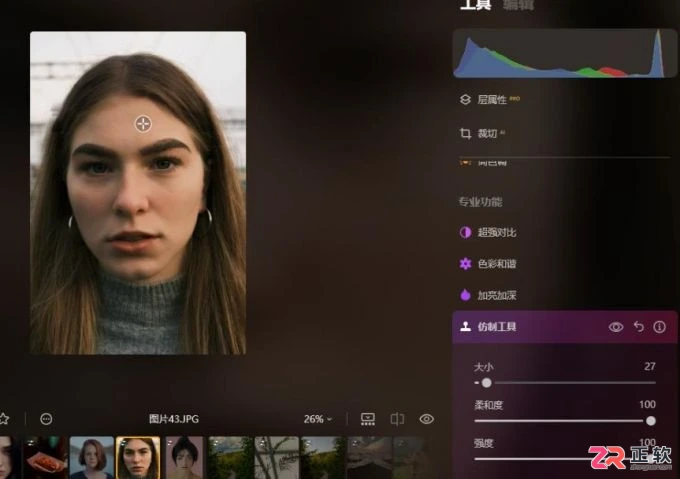
Task: Select the 裁切 crop tool
Action: (481, 133)
